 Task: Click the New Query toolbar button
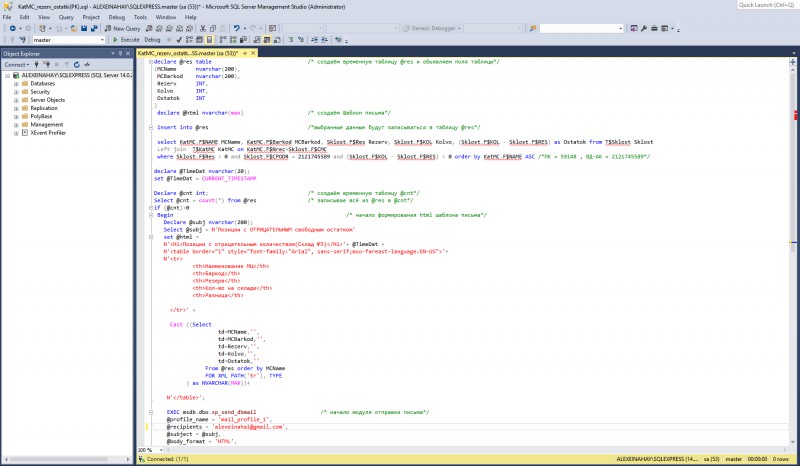(124, 28)
